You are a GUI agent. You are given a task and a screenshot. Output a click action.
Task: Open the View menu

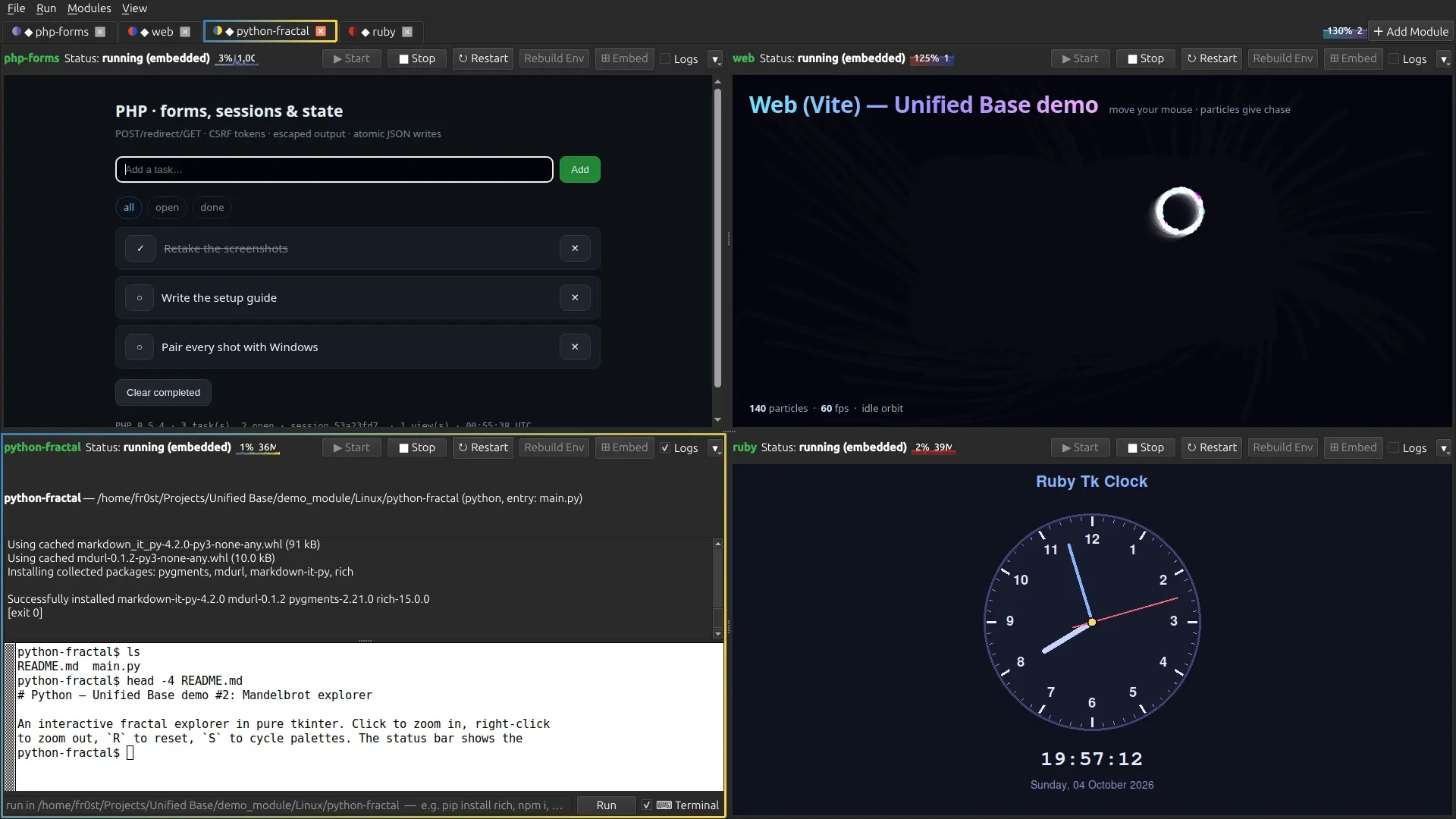(134, 8)
